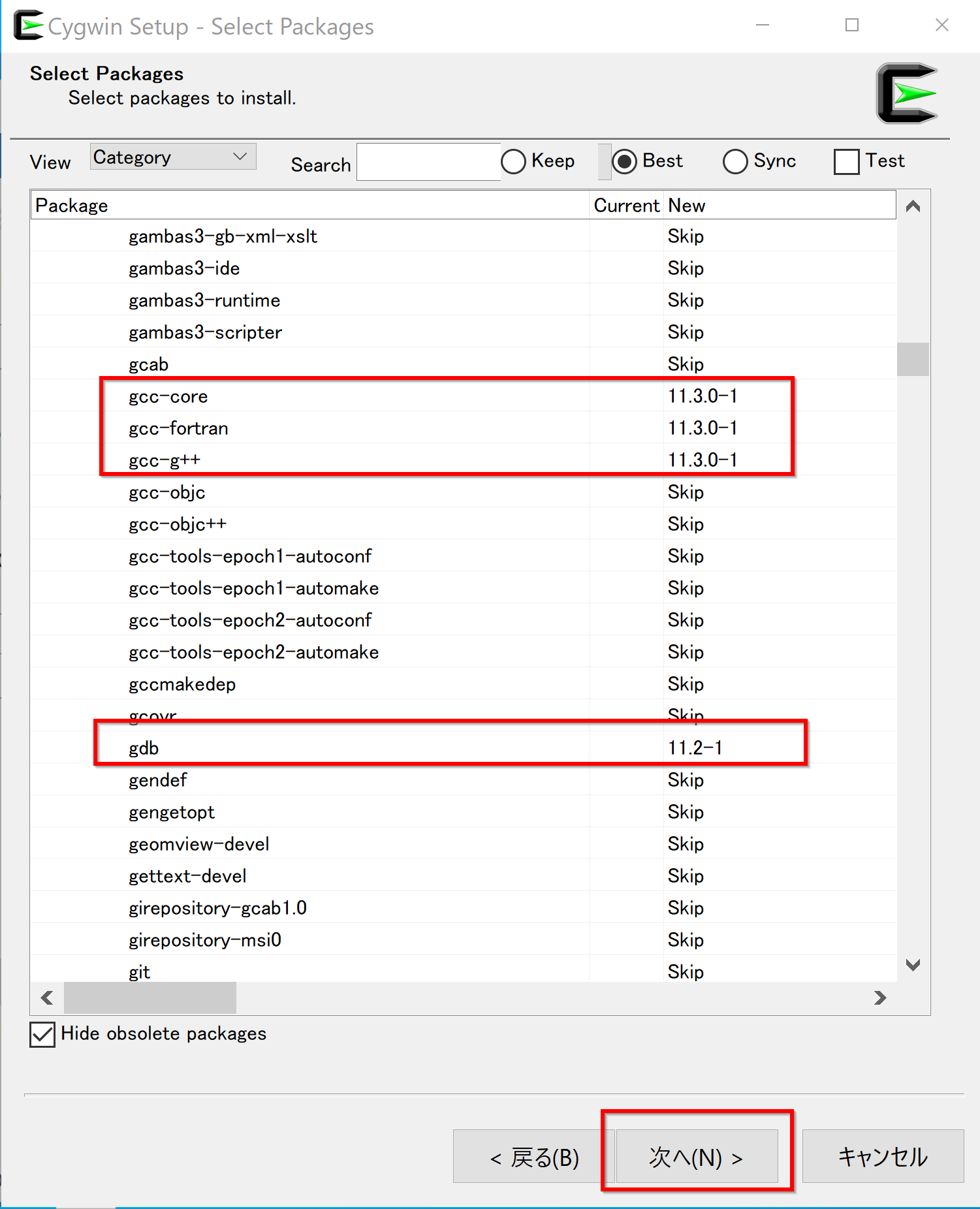Select the gambas3-ide package name

pyautogui.click(x=184, y=268)
